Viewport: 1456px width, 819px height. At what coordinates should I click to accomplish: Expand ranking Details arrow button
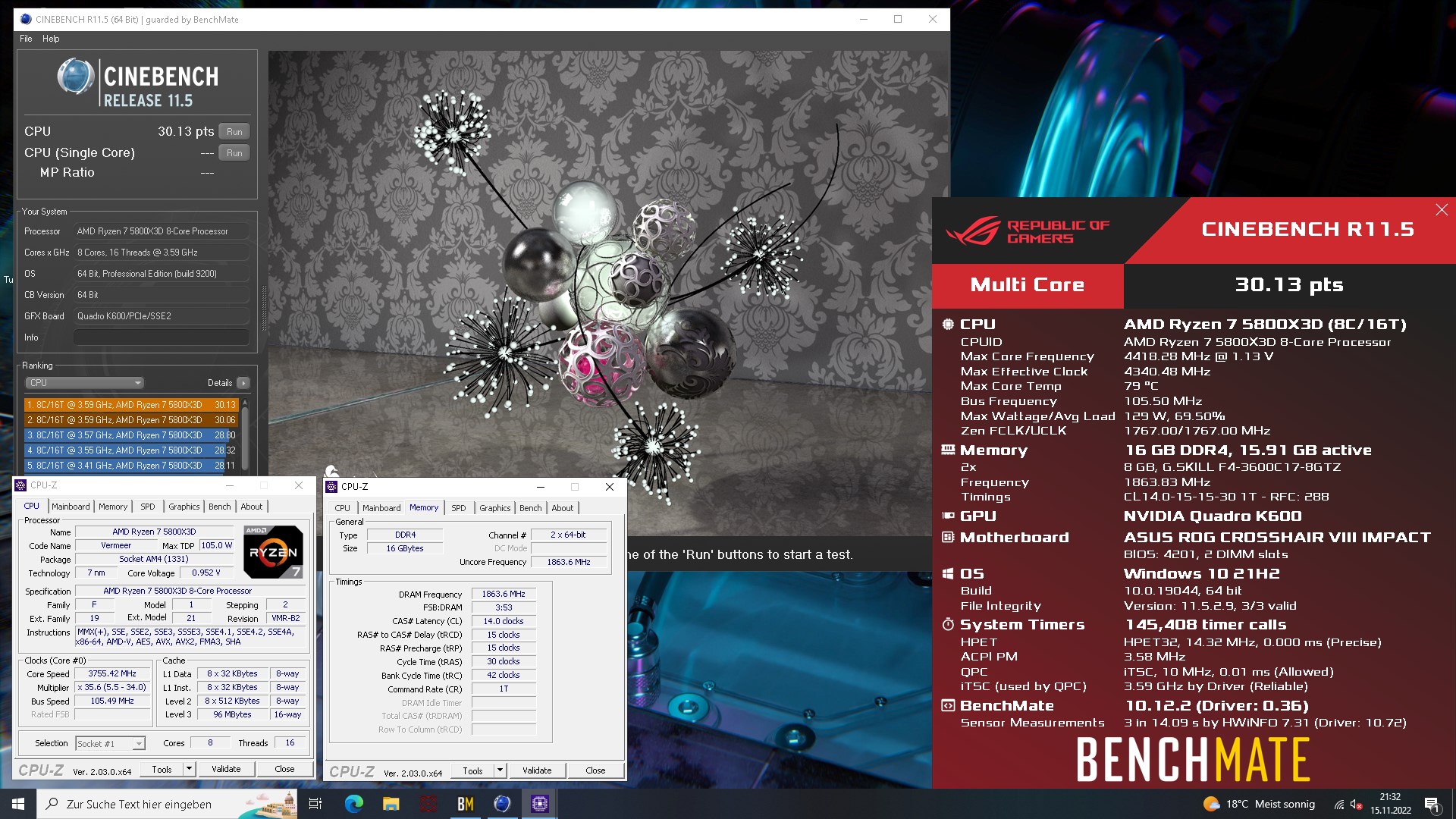(x=243, y=383)
